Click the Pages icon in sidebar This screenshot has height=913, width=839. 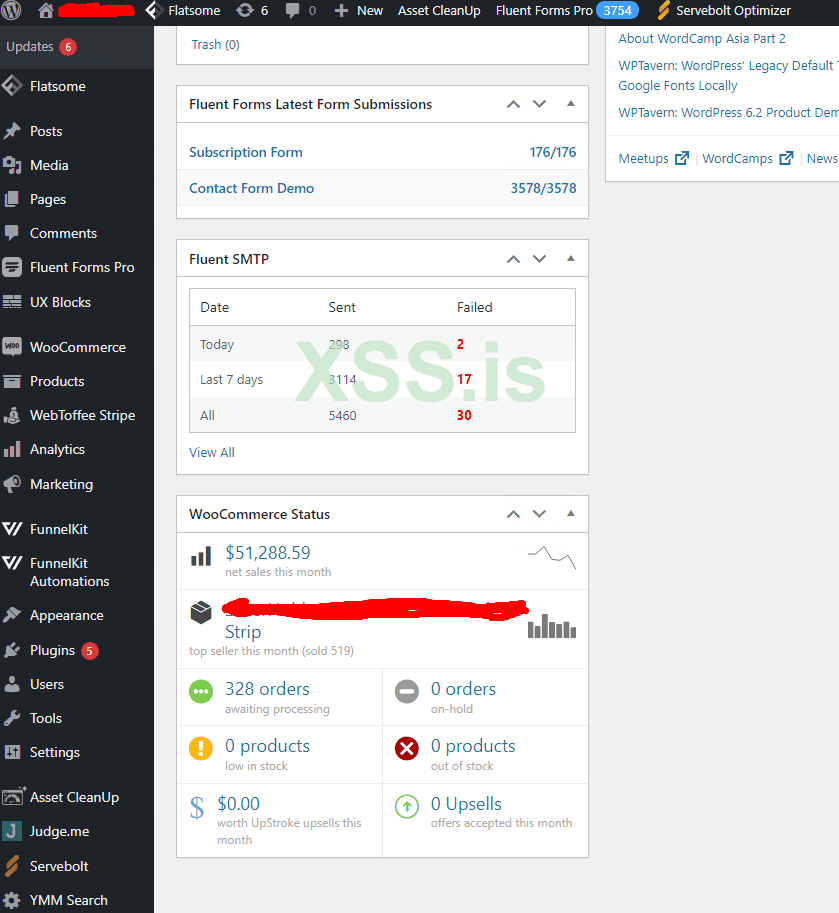[x=12, y=199]
